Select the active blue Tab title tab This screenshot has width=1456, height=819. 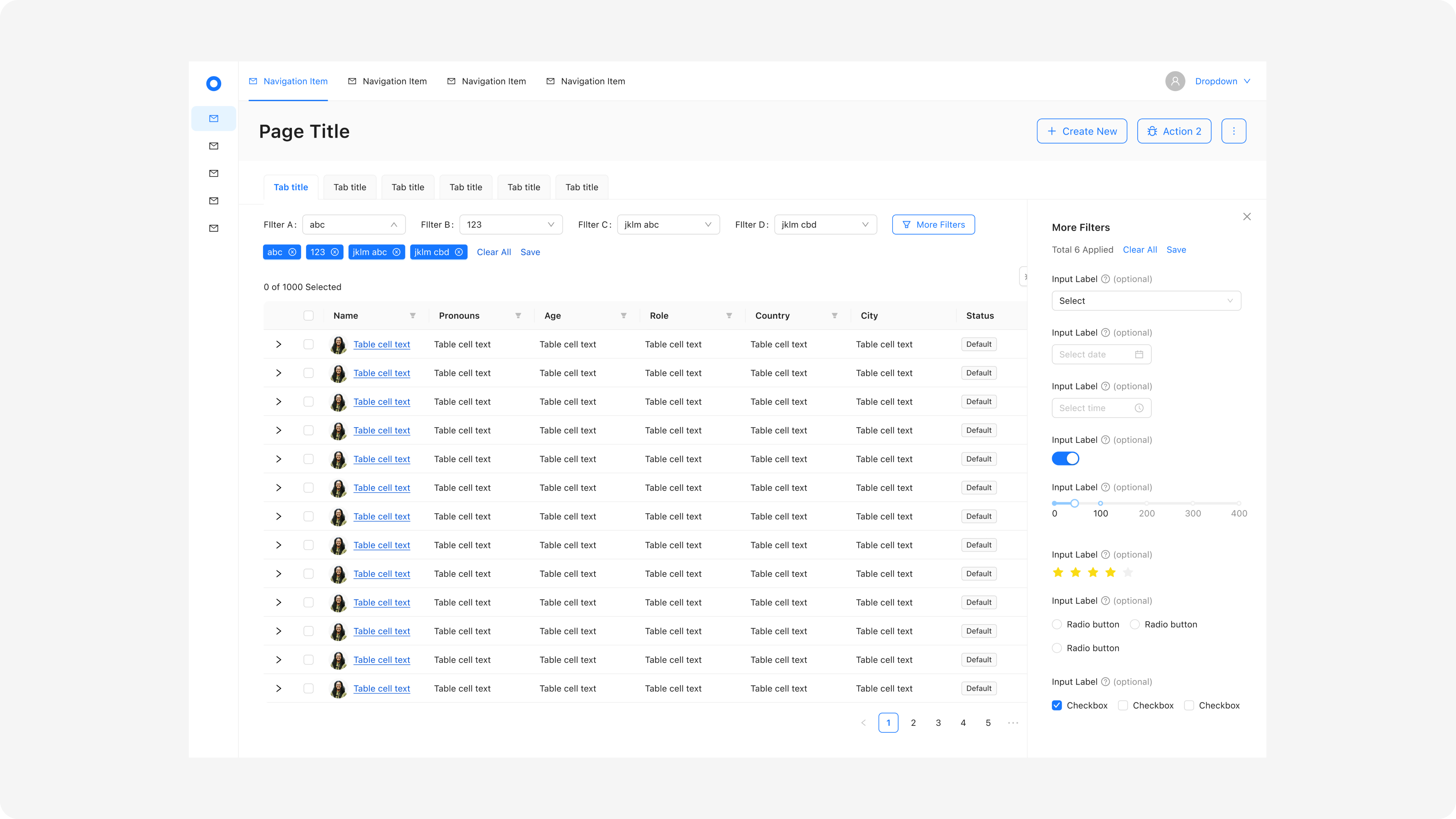[x=291, y=187]
